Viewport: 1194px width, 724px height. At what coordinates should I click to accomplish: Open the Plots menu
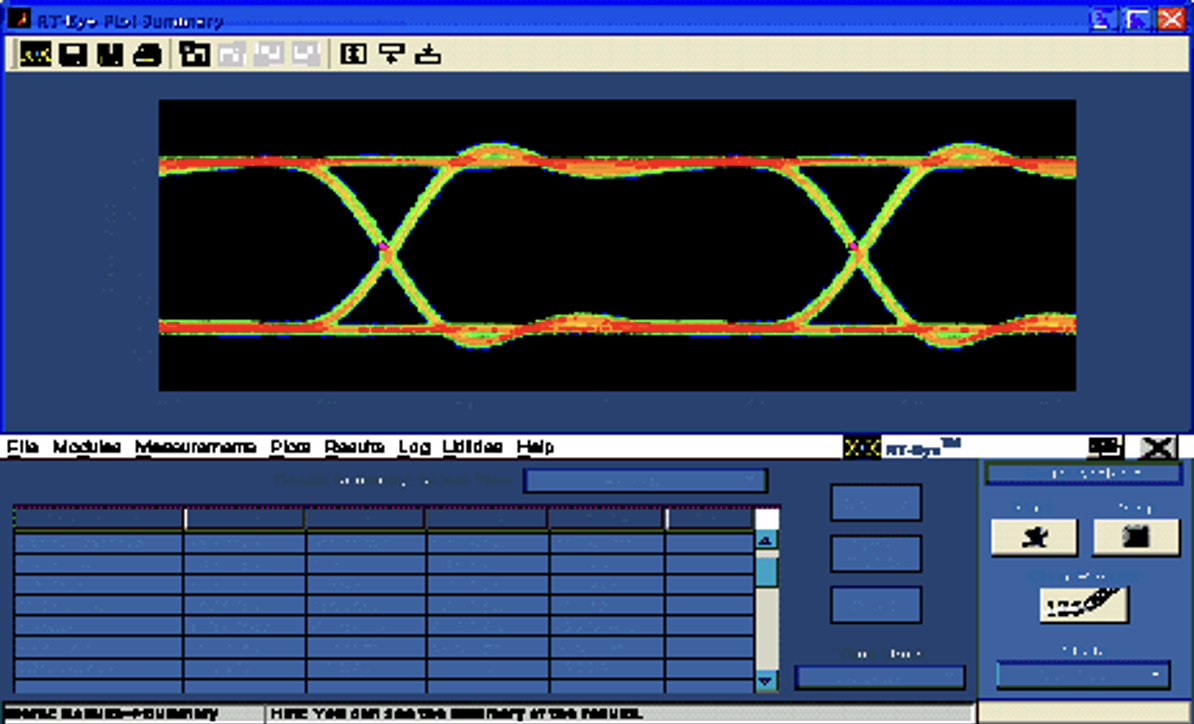(x=290, y=447)
